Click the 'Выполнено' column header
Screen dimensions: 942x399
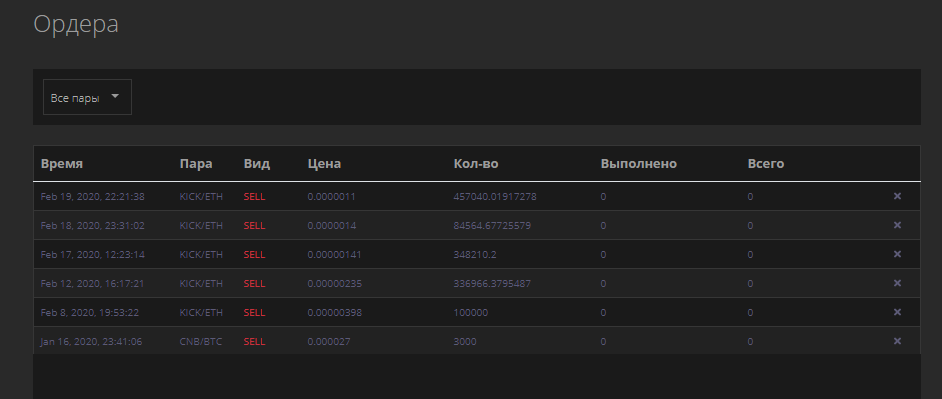pyautogui.click(x=639, y=163)
